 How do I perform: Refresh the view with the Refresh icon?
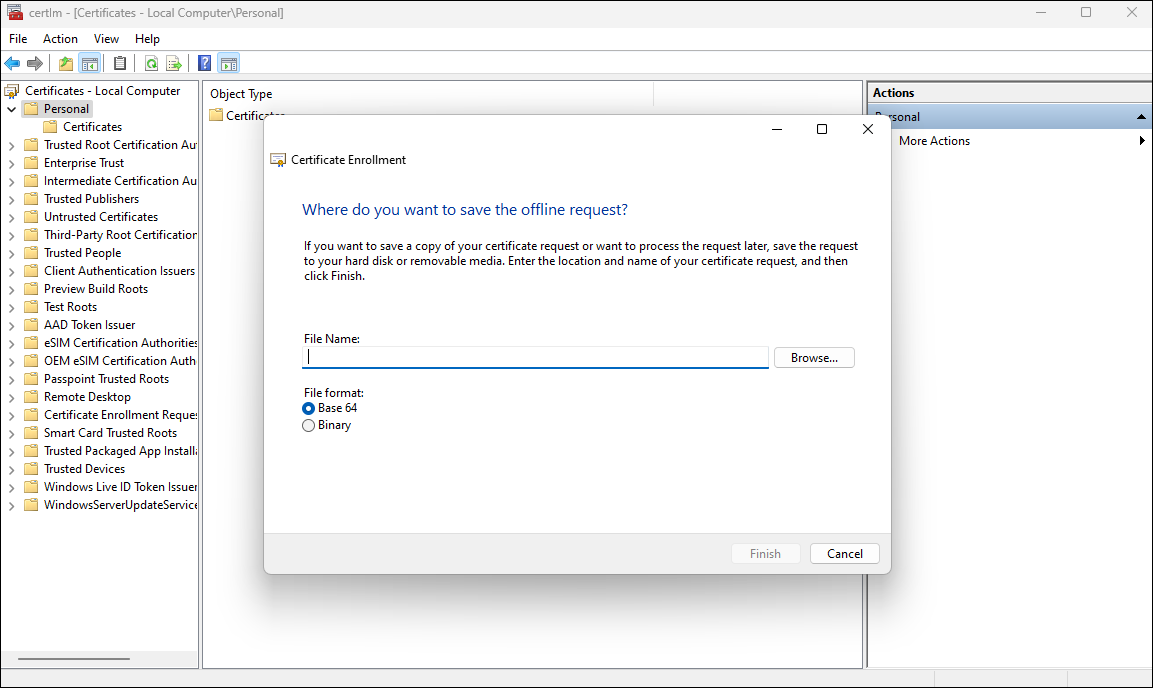tap(151, 62)
